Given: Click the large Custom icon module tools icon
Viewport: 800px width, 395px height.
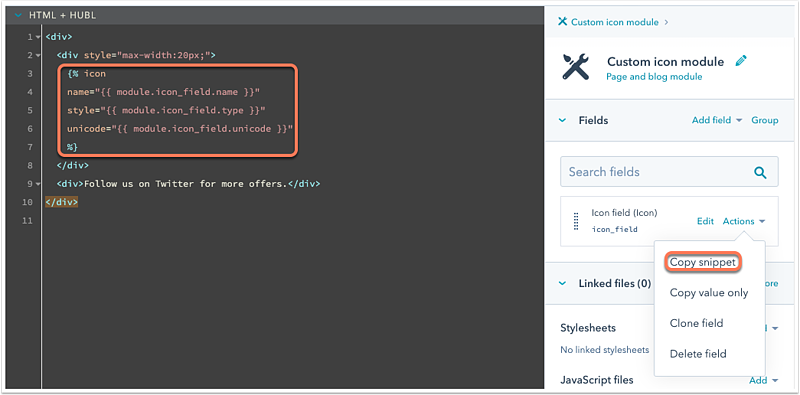Looking at the screenshot, I should [576, 66].
